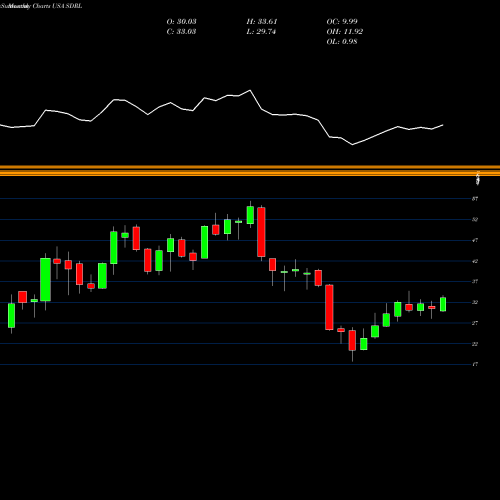Click the tall red candle just after the chart peak

click(x=261, y=232)
